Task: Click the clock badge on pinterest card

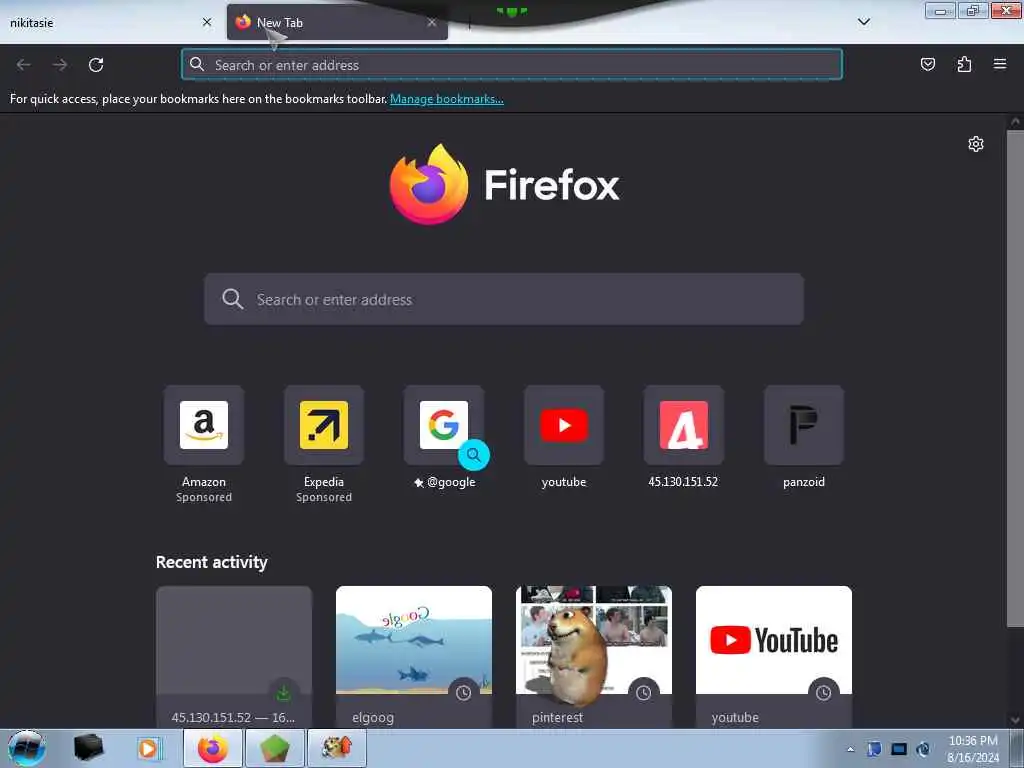Action: pyautogui.click(x=644, y=693)
